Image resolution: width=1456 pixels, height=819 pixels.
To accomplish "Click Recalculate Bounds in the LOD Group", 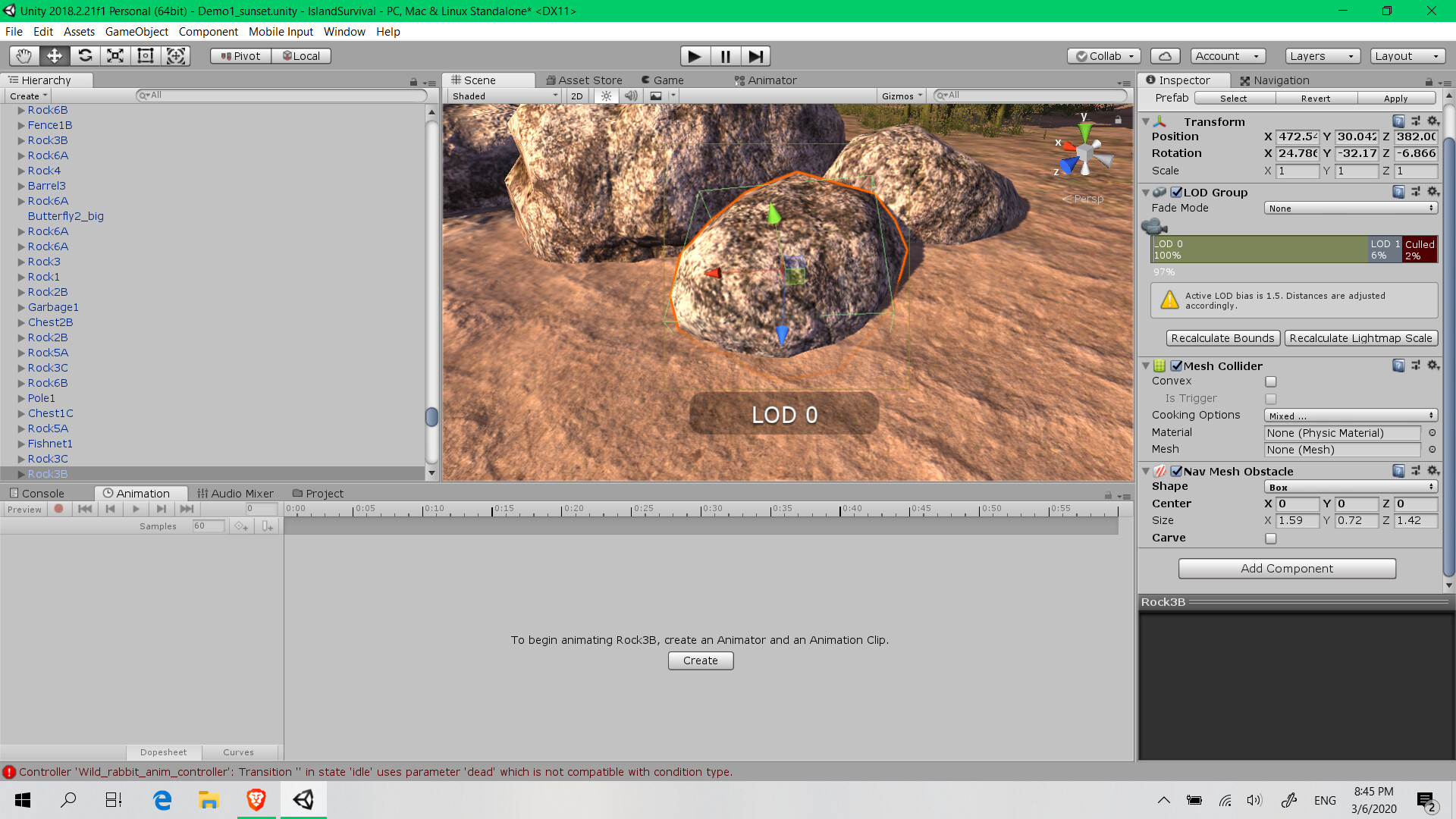I will click(x=1222, y=338).
